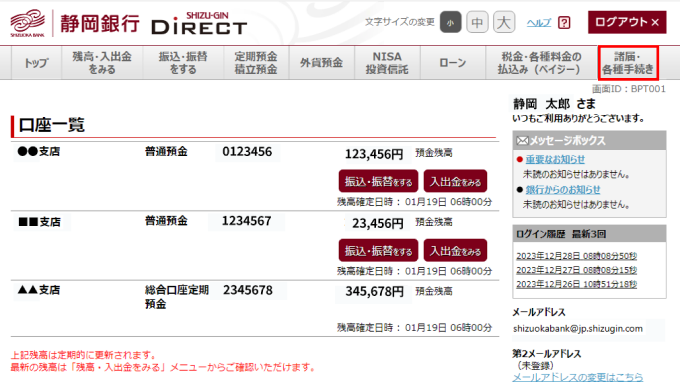The width and height of the screenshot is (680, 382).
Task: Open 銀行からのお知らせ link
Action: [563, 189]
